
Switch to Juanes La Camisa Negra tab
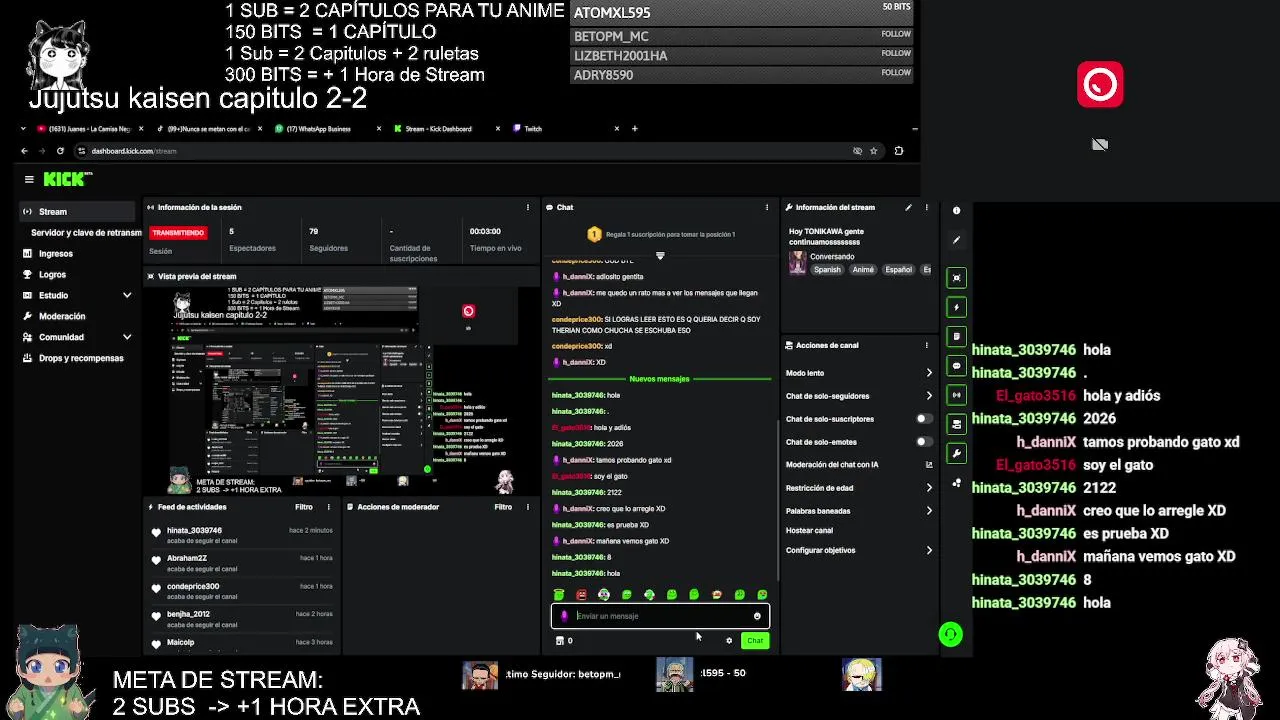click(x=88, y=129)
